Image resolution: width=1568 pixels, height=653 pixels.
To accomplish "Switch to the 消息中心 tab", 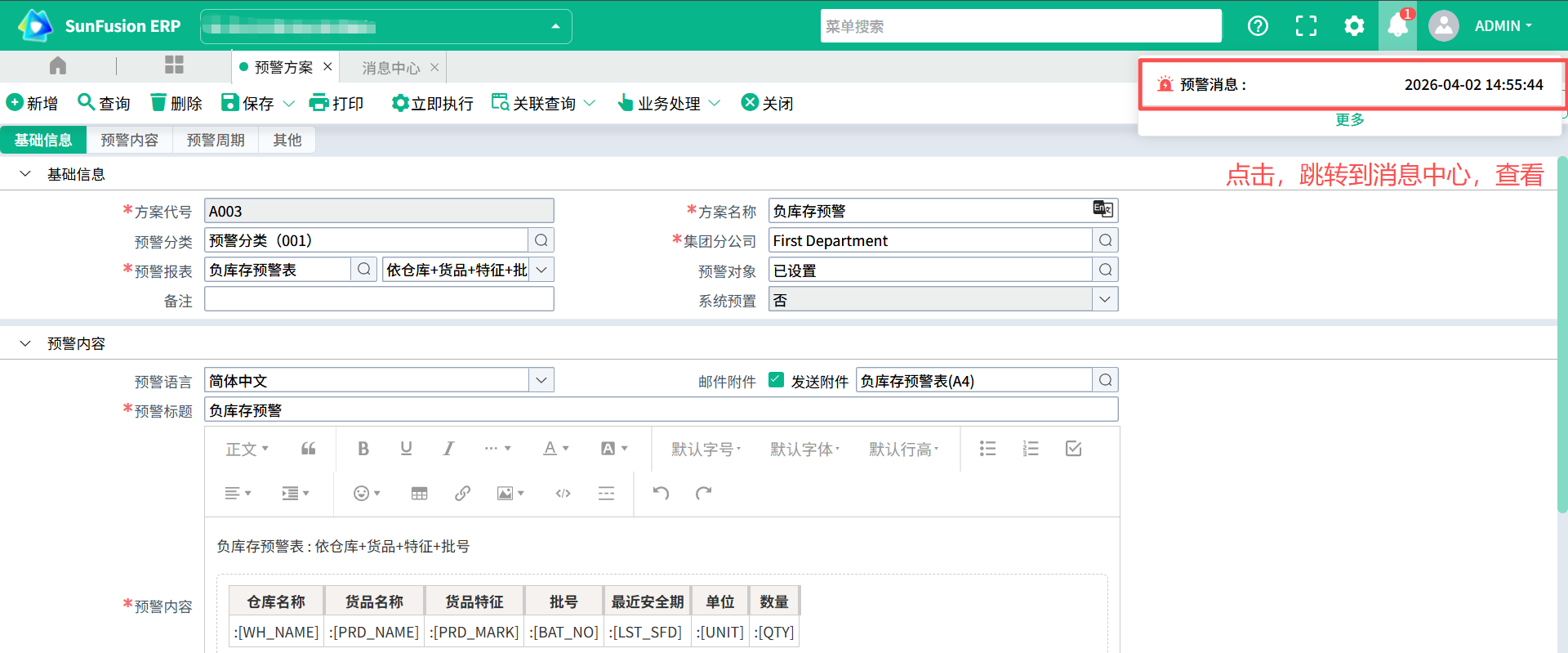I will tap(390, 68).
